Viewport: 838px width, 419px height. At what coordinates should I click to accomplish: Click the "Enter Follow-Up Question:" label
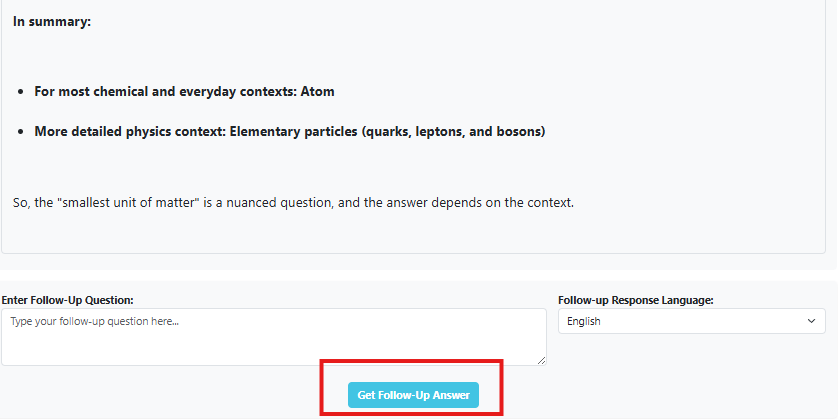pos(68,300)
